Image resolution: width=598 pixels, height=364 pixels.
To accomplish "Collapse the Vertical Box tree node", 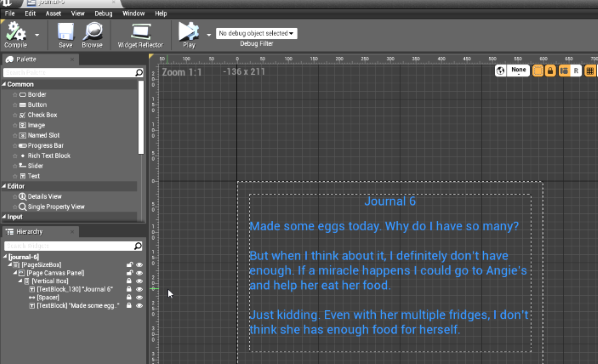I will pos(20,281).
